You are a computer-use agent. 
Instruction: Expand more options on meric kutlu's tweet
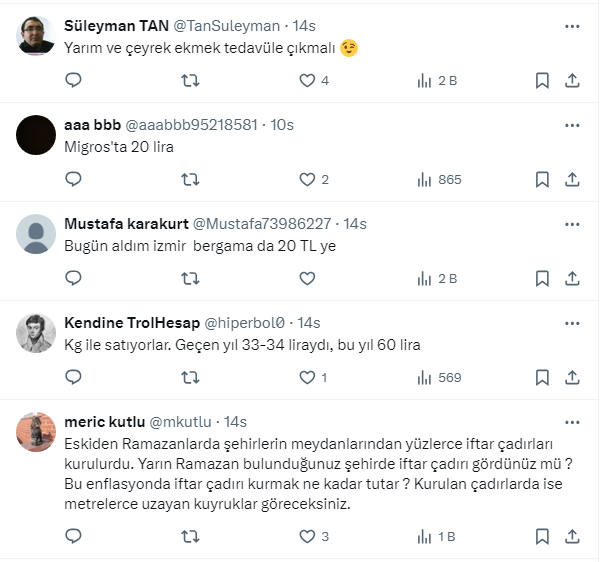572,422
